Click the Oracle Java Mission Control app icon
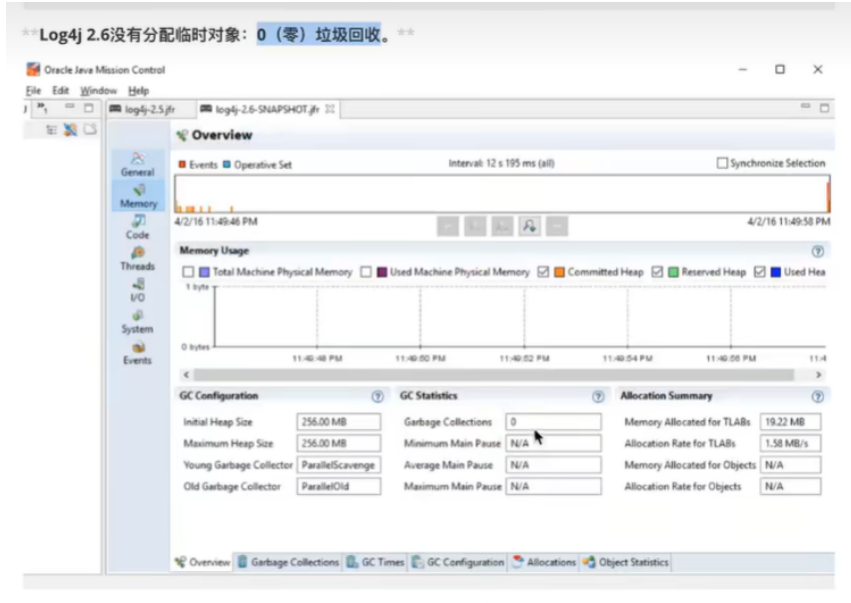 [x=33, y=69]
